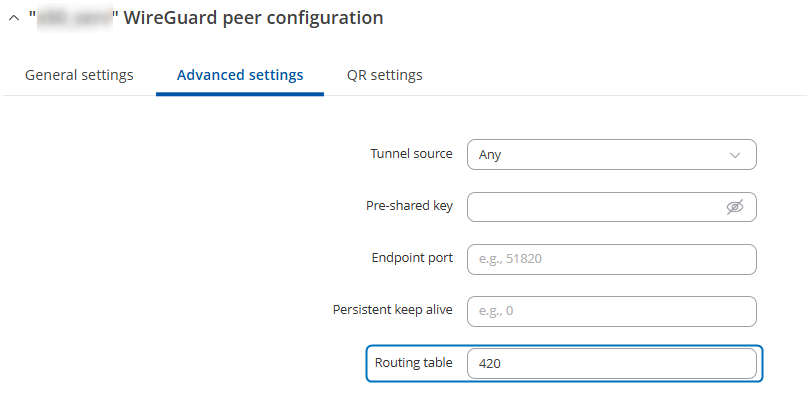Click the Routing table field containing 420
The image size is (807, 398).
[x=611, y=364]
